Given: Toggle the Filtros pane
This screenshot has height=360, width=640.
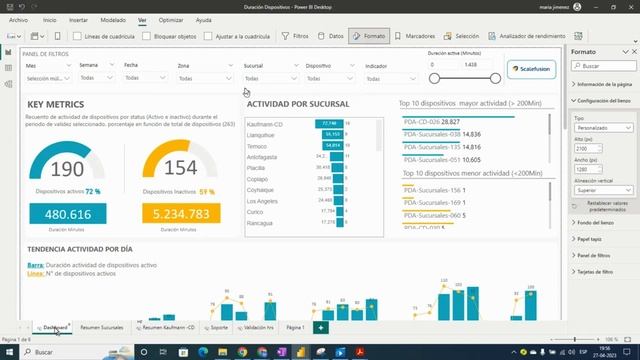Looking at the screenshot, I should 296,36.
